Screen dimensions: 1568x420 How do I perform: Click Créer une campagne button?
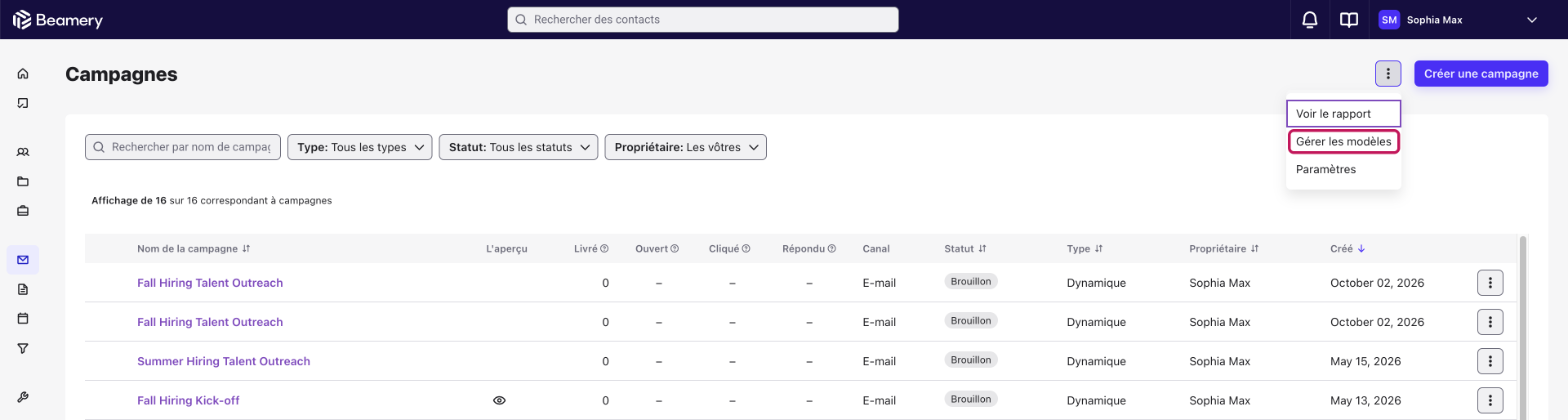click(x=1481, y=74)
